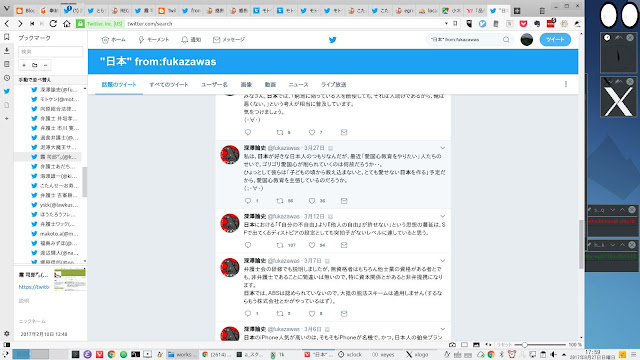This screenshot has height=360, width=640.
Task: Reply to the 3月27日 tweet
Action: [x=248, y=201]
